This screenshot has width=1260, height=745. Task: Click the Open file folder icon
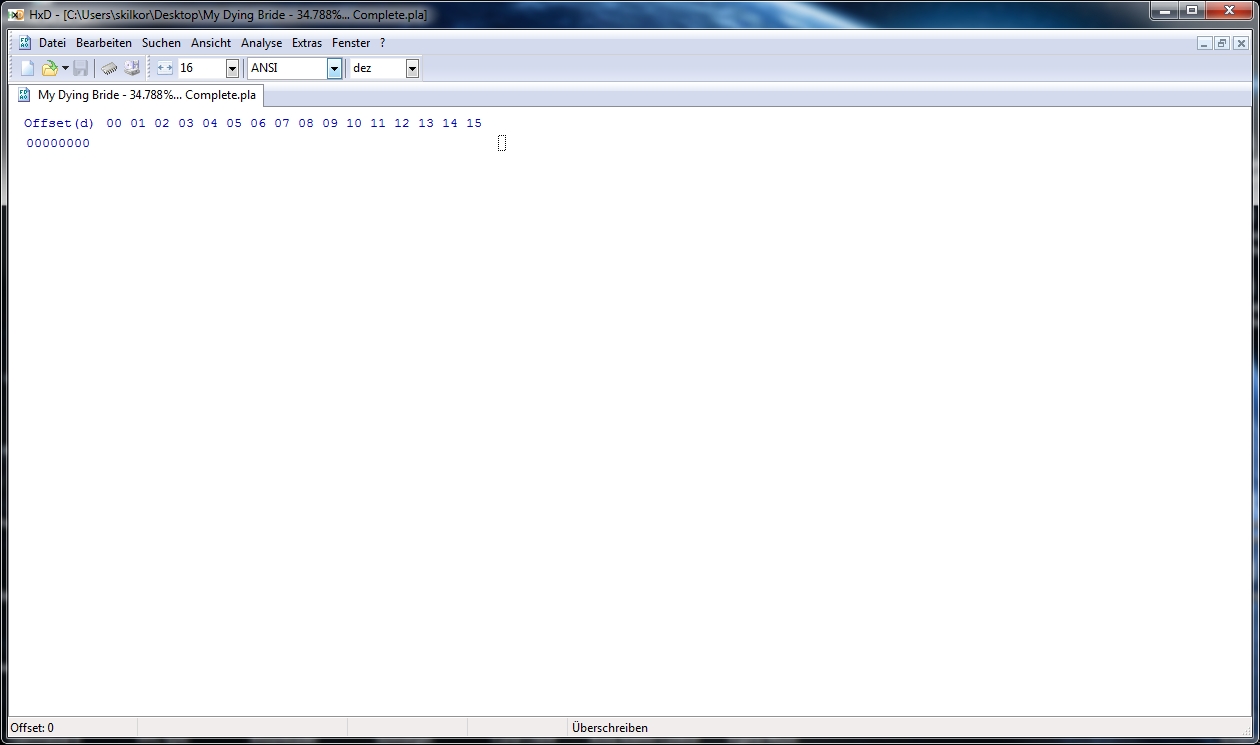(x=49, y=68)
